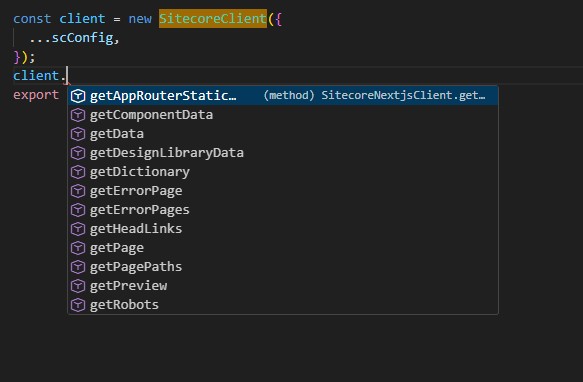Click method icon beside getErrorPage
This screenshot has width=583, height=382.
78,190
